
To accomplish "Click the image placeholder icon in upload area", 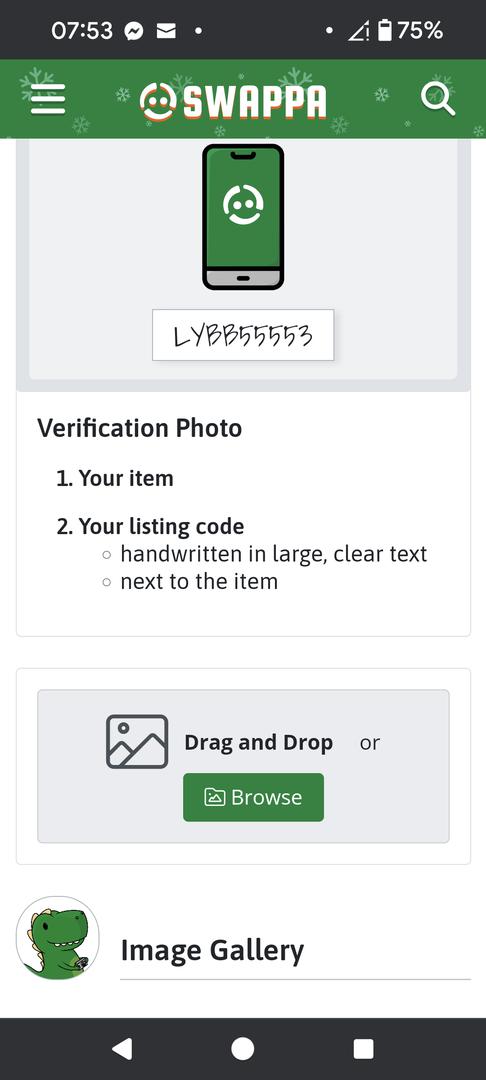I will click(x=137, y=742).
